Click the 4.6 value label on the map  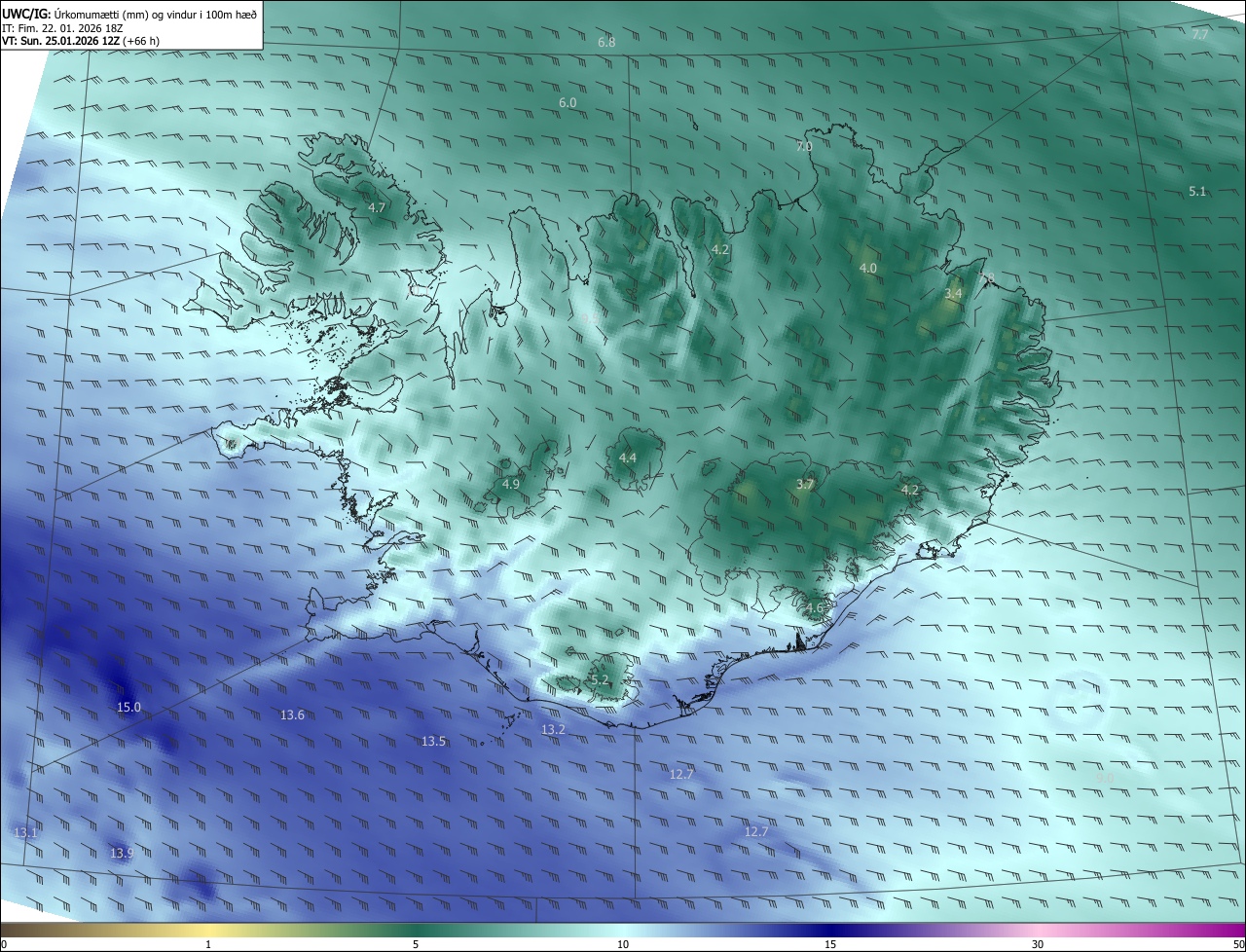[x=815, y=608]
